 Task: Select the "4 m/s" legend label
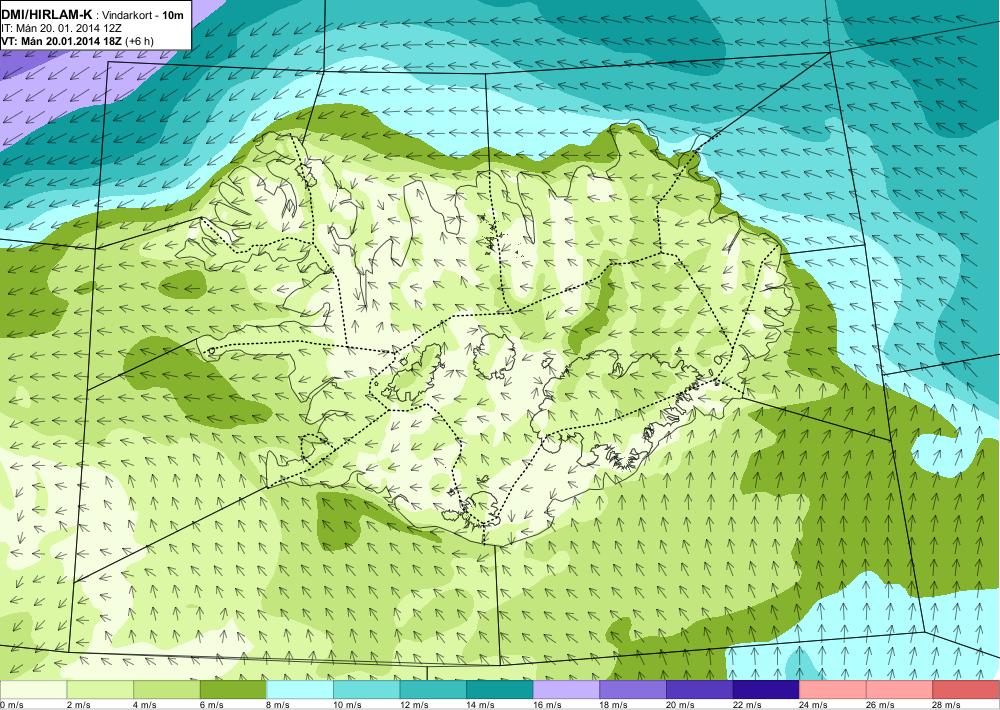pos(145,705)
